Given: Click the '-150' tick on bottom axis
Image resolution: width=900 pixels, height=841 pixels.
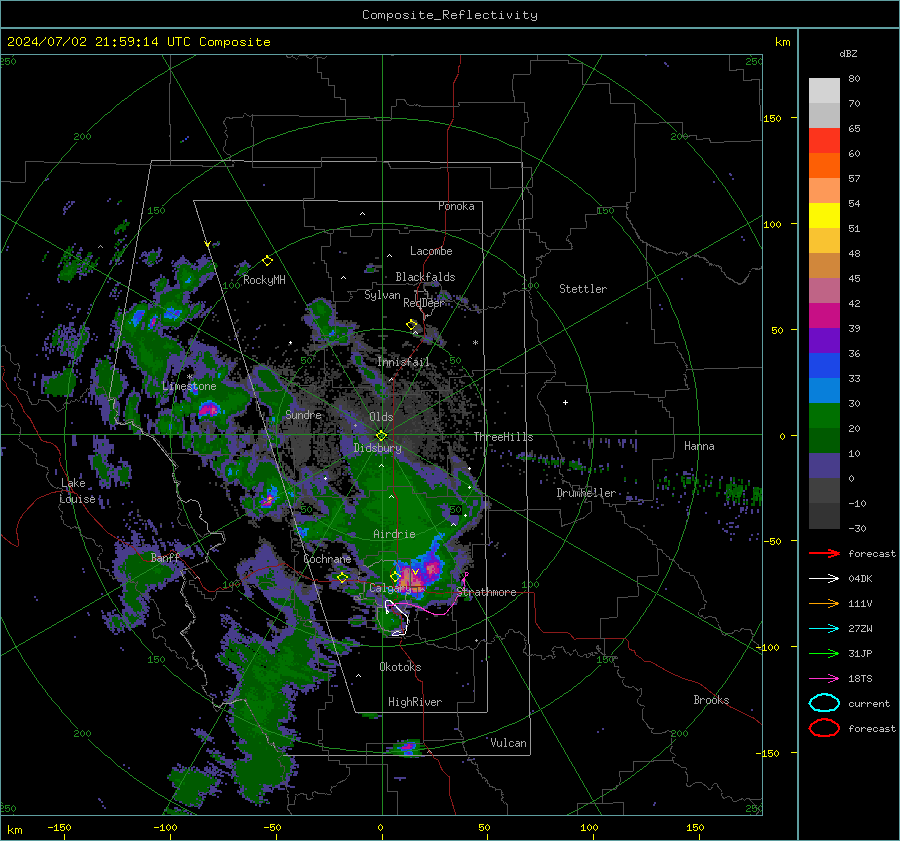Looking at the screenshot, I should coord(59,828).
